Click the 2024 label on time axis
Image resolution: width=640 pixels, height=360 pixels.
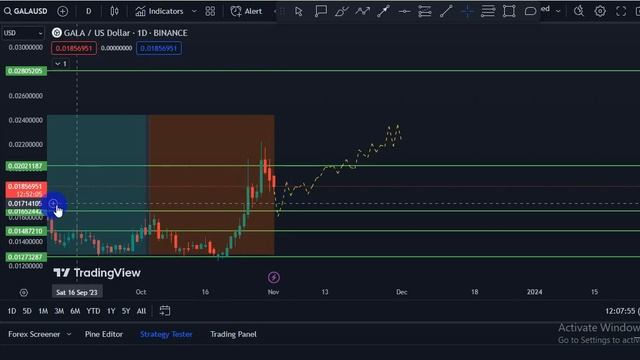pyautogui.click(x=534, y=292)
